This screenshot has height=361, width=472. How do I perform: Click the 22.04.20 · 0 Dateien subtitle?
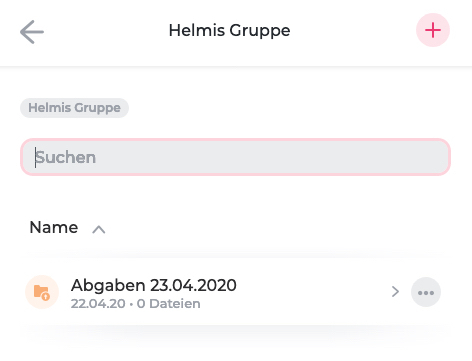[x=135, y=304]
